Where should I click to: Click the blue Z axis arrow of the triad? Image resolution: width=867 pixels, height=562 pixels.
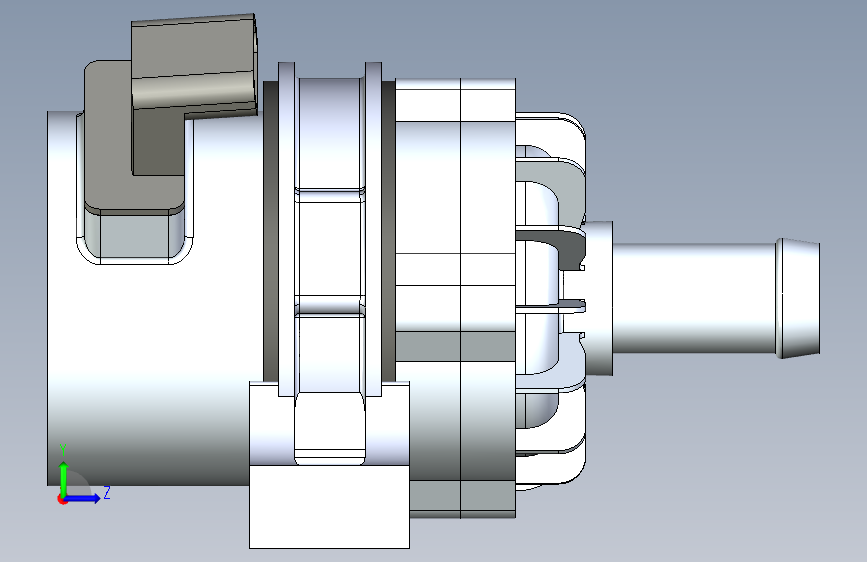pyautogui.click(x=83, y=498)
